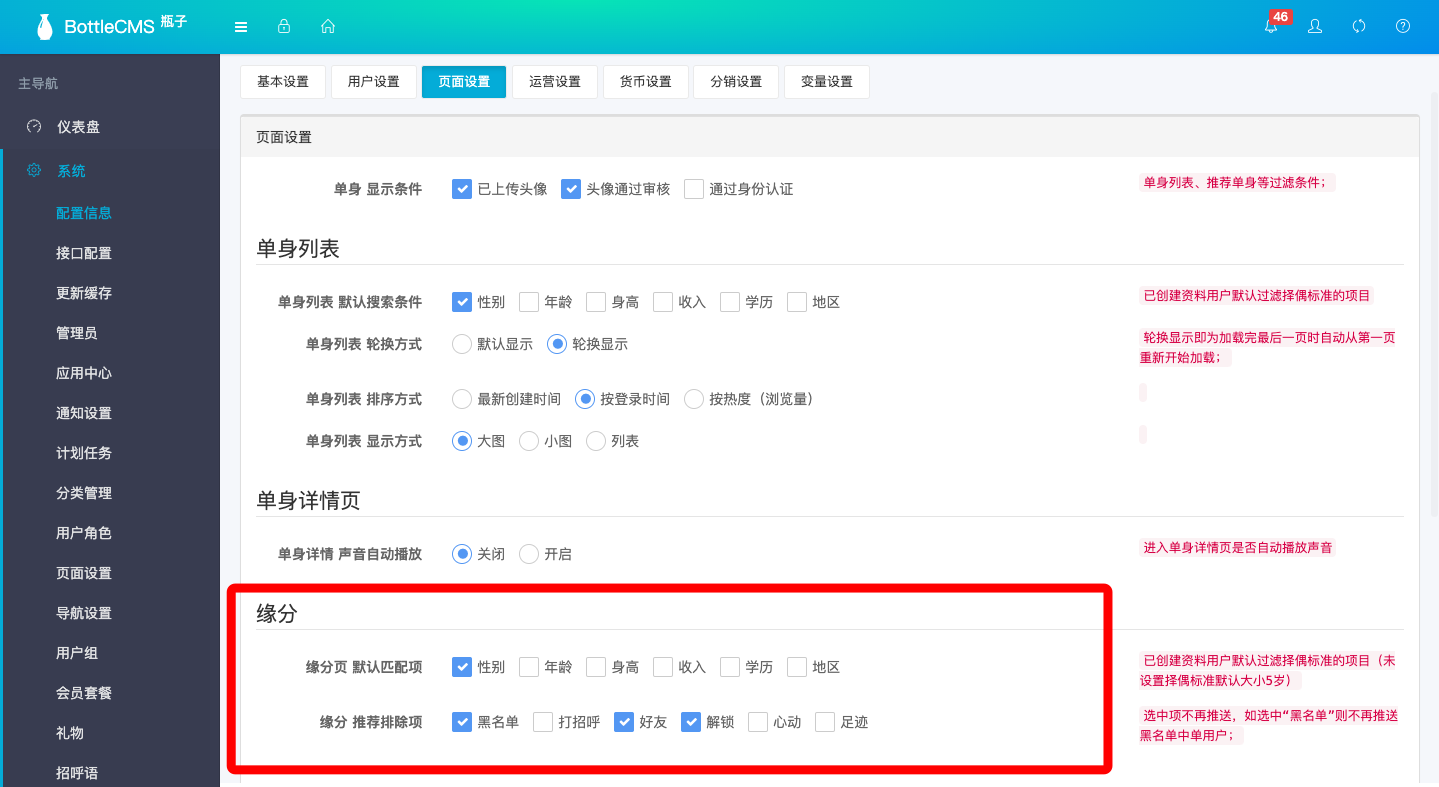Select 开启 for 声音自动播放
1439x787 pixels.
tap(529, 554)
